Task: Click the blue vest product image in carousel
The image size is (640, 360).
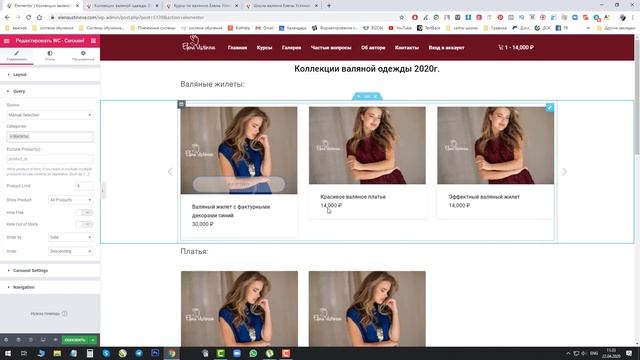Action: point(239,150)
